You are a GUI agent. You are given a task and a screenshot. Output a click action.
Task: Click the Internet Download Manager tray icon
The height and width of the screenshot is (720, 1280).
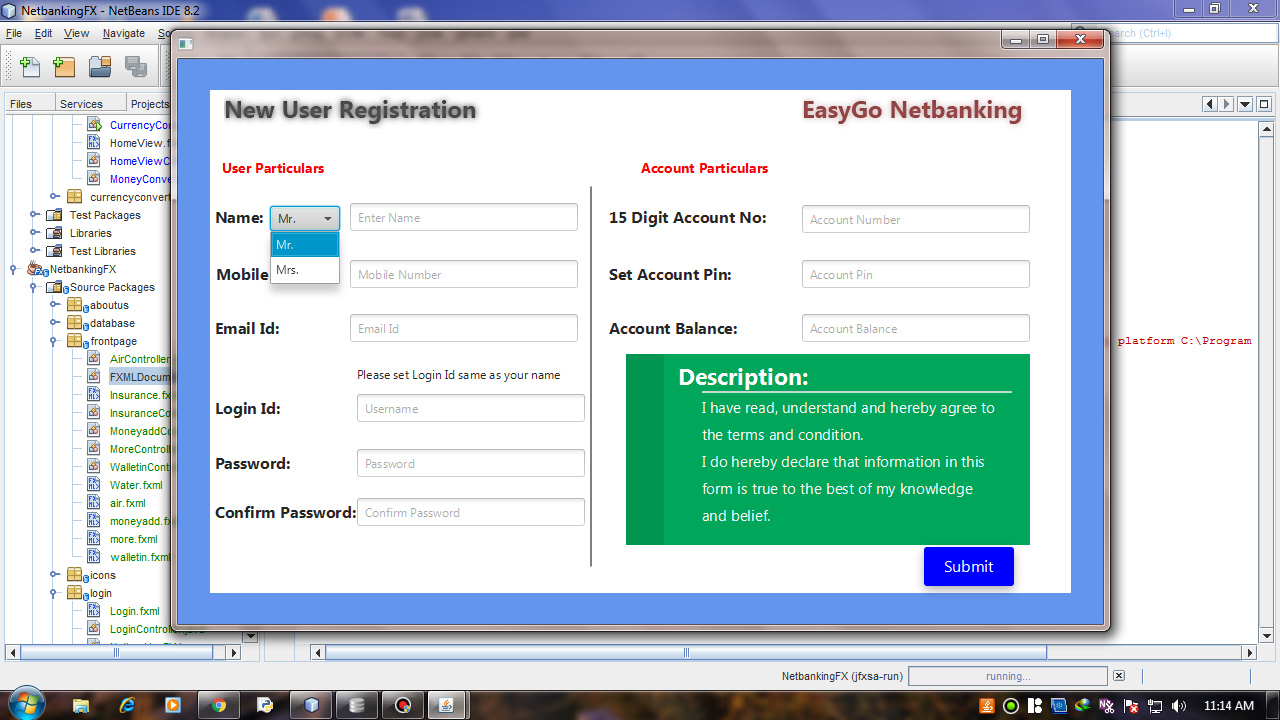click(1083, 706)
